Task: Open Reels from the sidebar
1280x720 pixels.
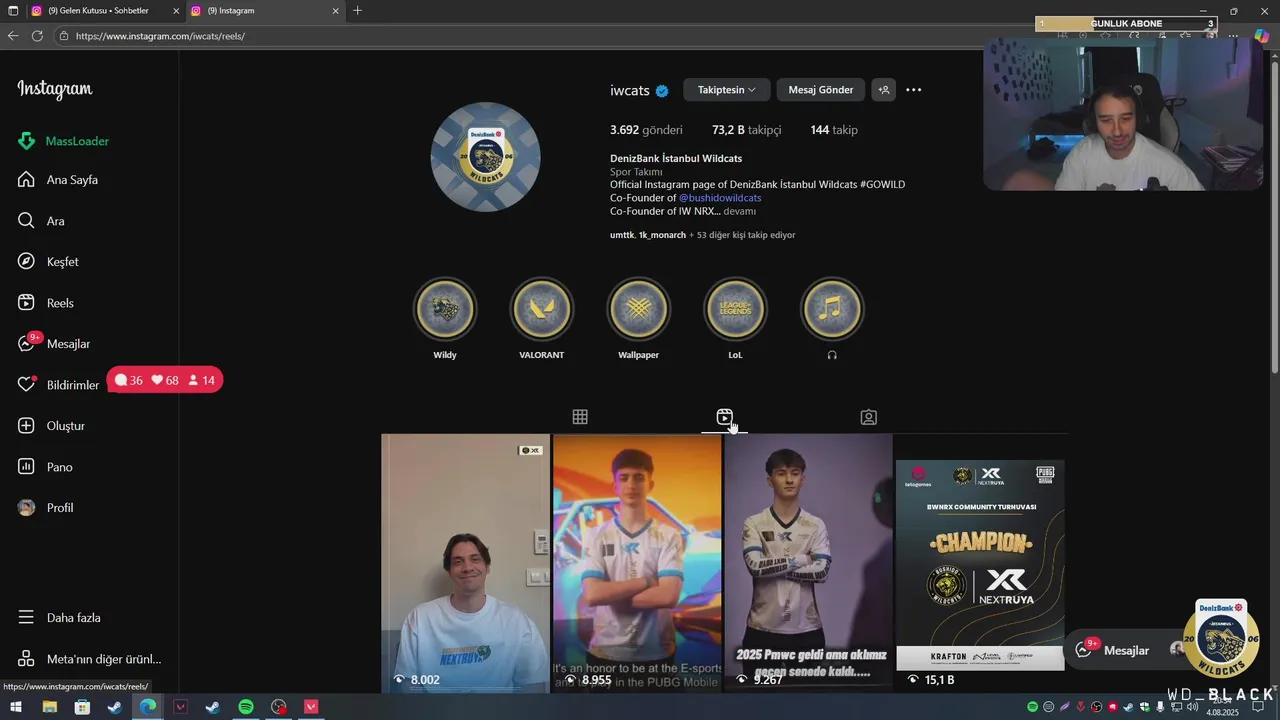Action: 46,303
